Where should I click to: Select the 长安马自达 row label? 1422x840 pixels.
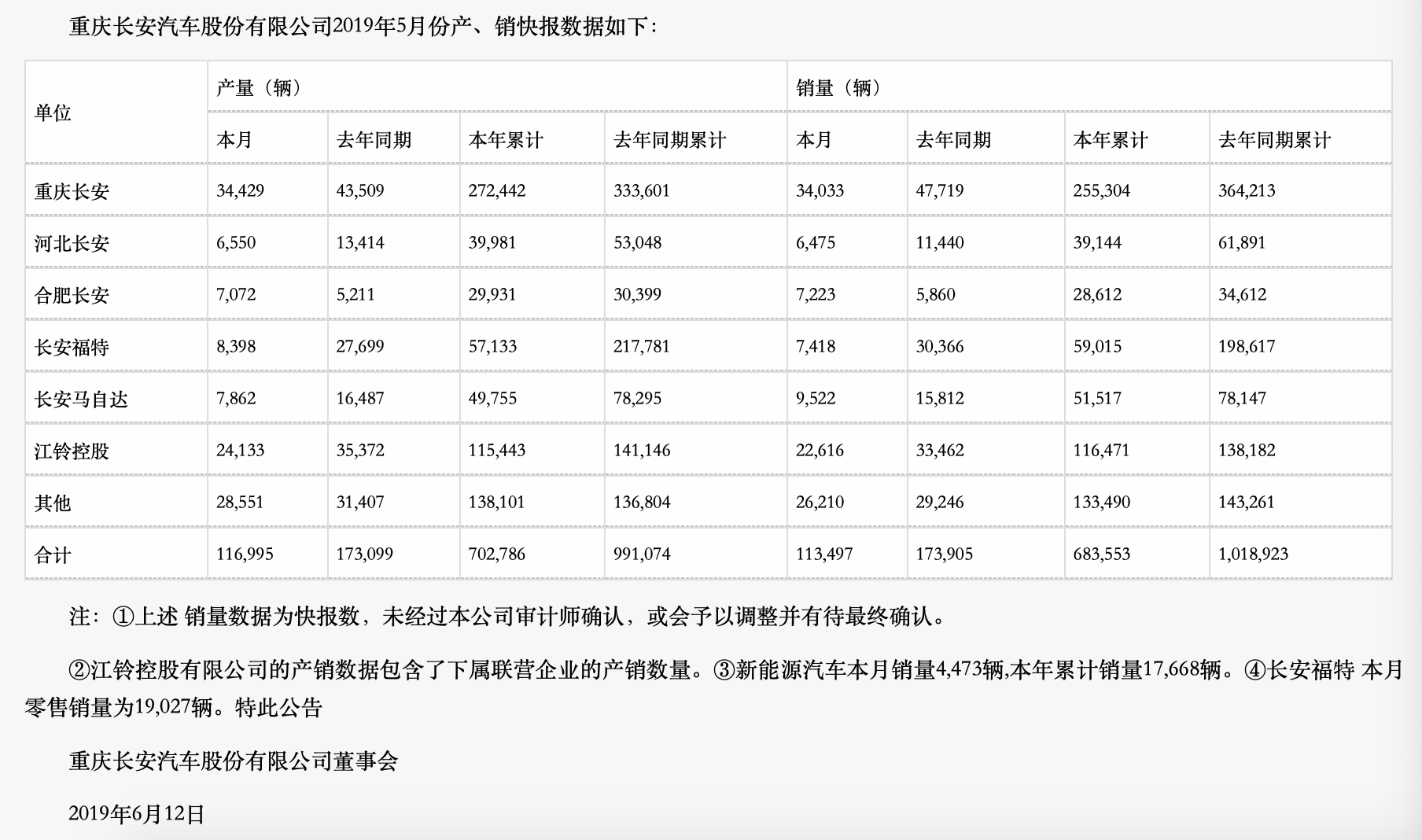click(81, 399)
